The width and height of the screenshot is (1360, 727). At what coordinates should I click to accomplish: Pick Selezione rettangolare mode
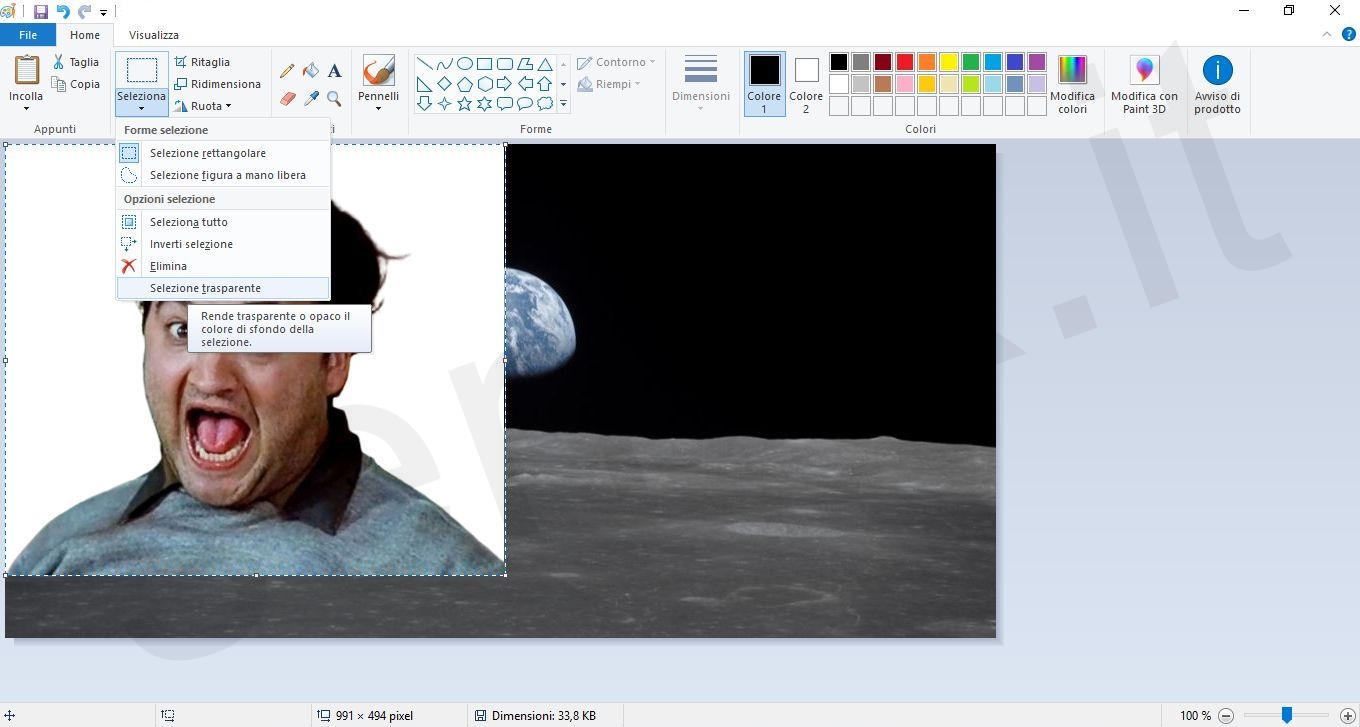(223, 153)
